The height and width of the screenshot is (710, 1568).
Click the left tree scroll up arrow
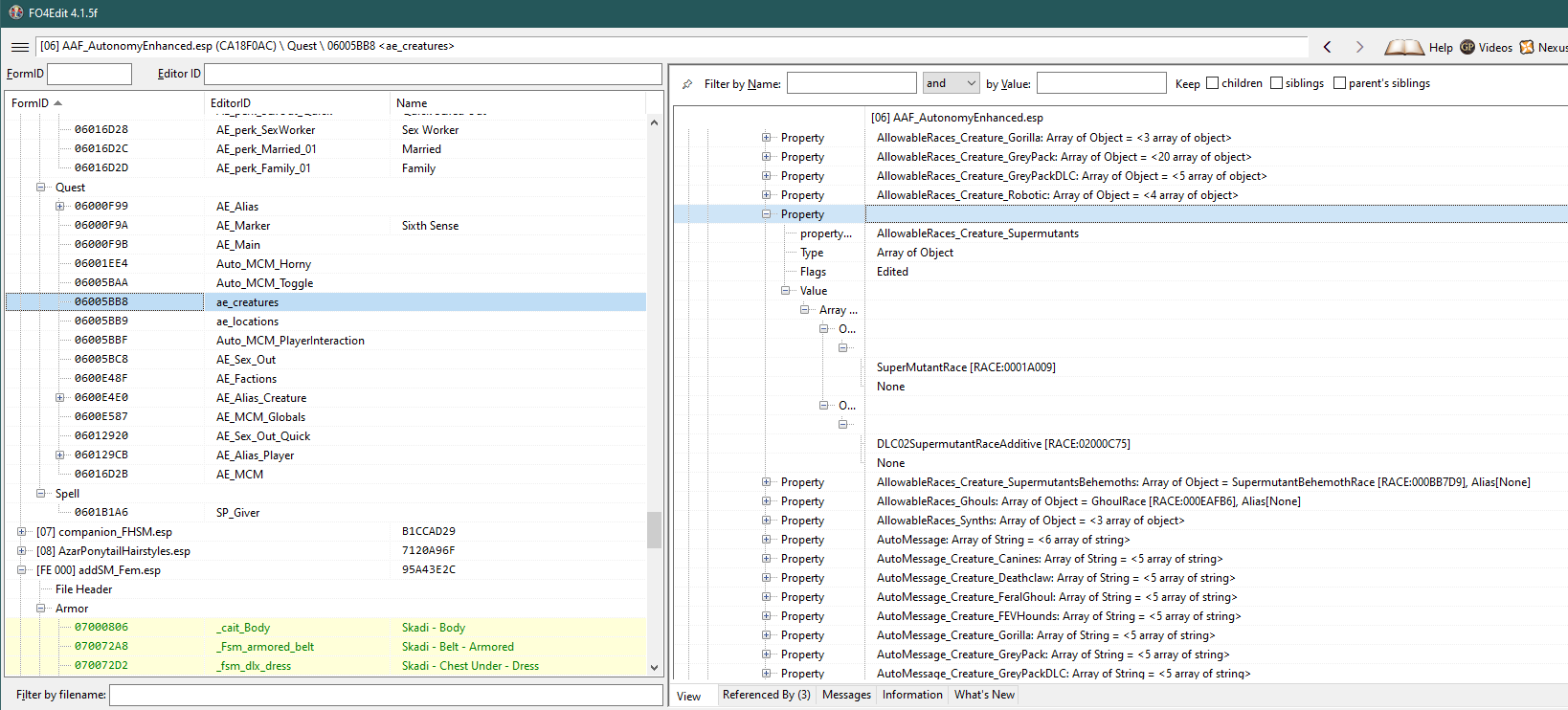click(655, 122)
